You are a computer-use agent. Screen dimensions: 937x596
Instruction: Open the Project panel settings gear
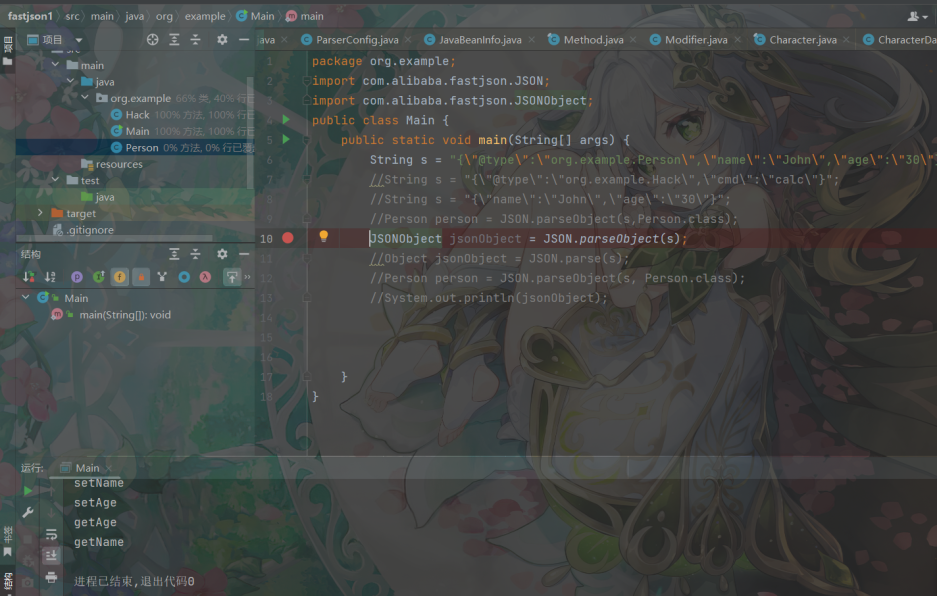tap(222, 39)
